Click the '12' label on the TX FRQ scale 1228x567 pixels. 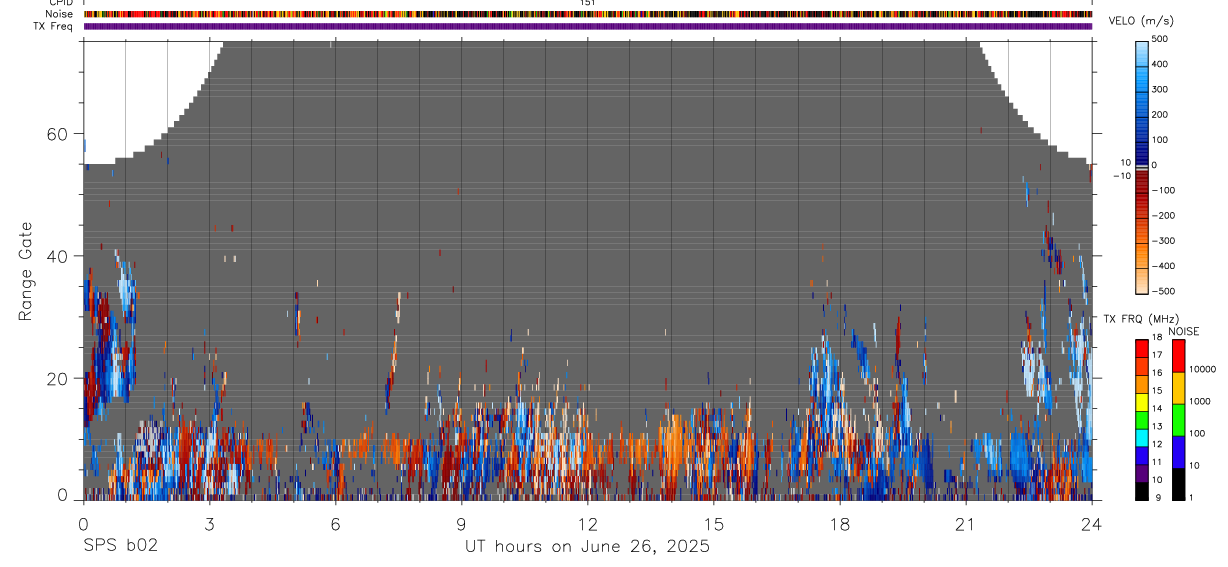click(x=1157, y=444)
